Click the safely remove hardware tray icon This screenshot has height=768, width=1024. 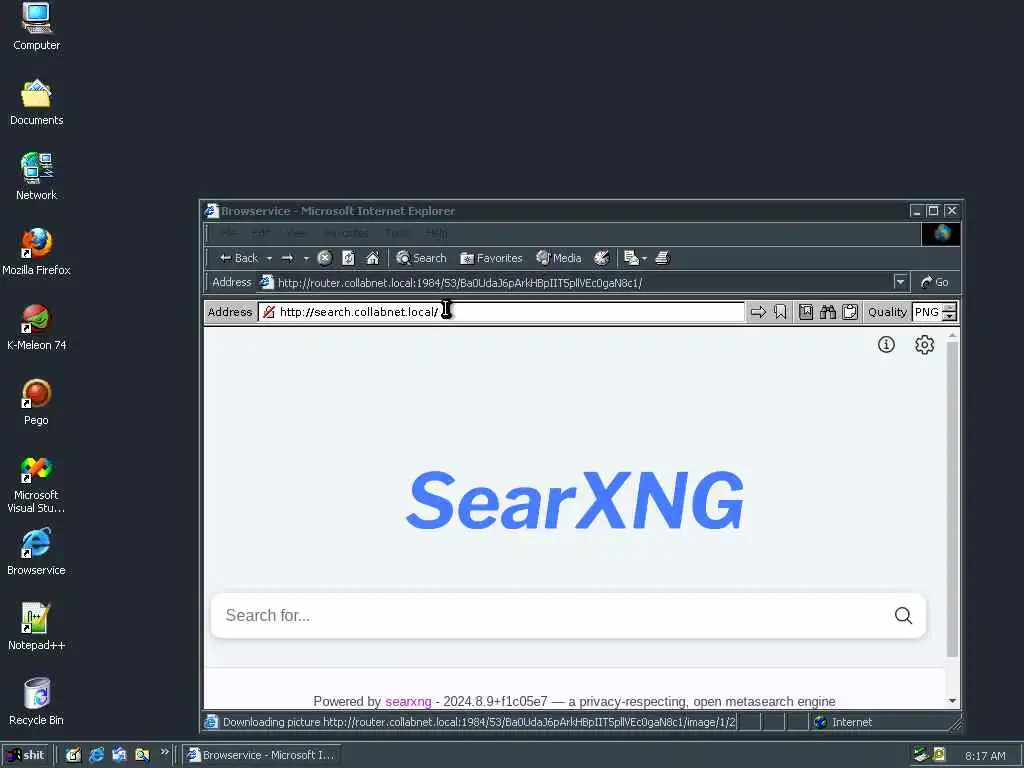921,755
